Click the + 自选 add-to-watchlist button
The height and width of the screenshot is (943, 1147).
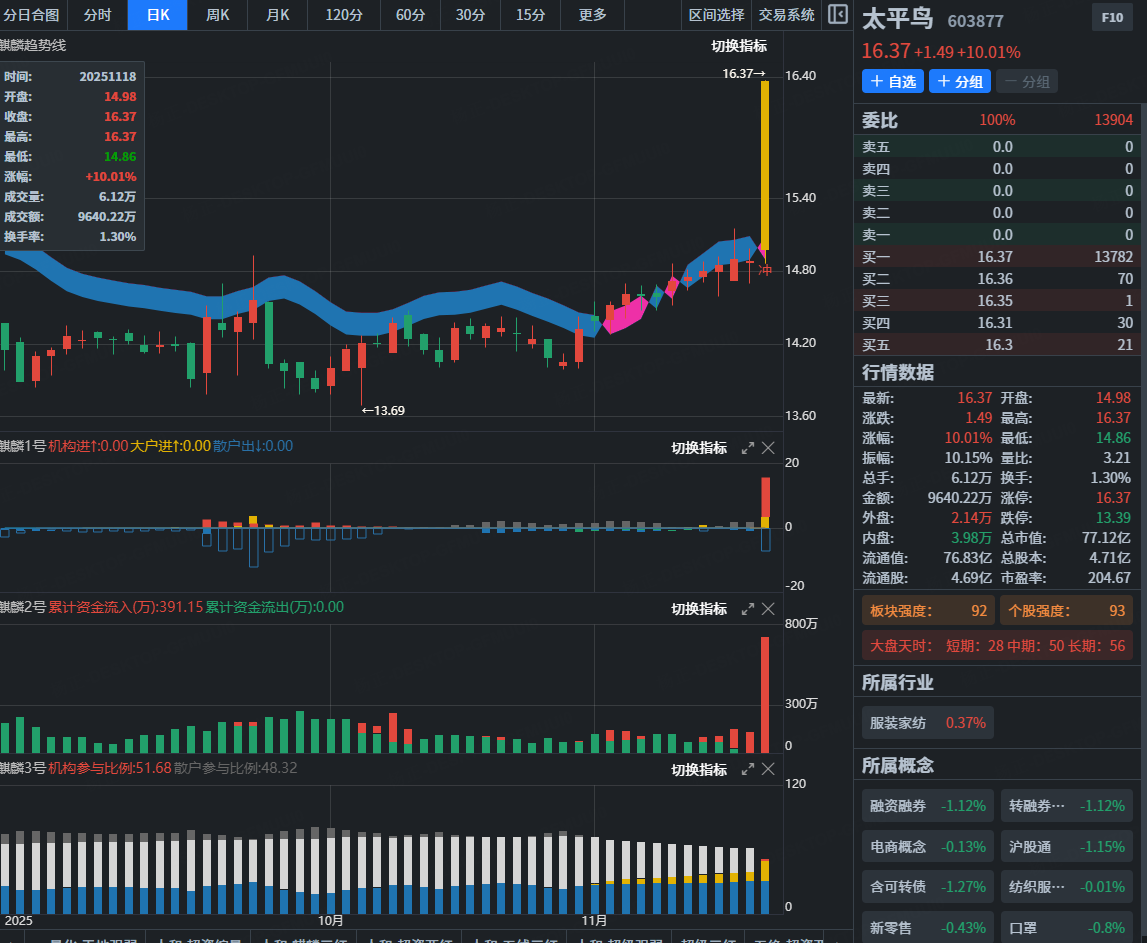tap(892, 82)
